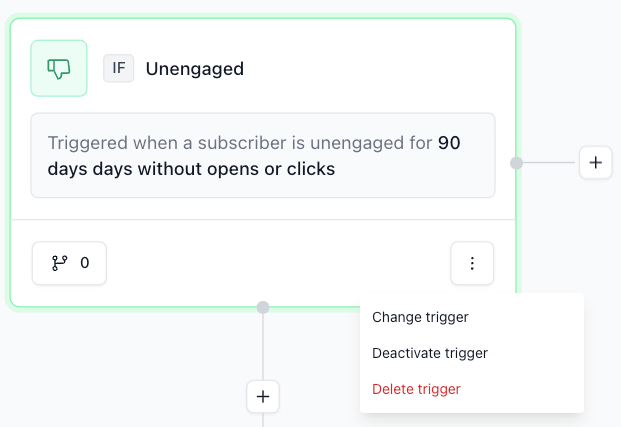Click the plus button right of the card
Image resolution: width=621 pixels, height=427 pixels.
point(595,162)
